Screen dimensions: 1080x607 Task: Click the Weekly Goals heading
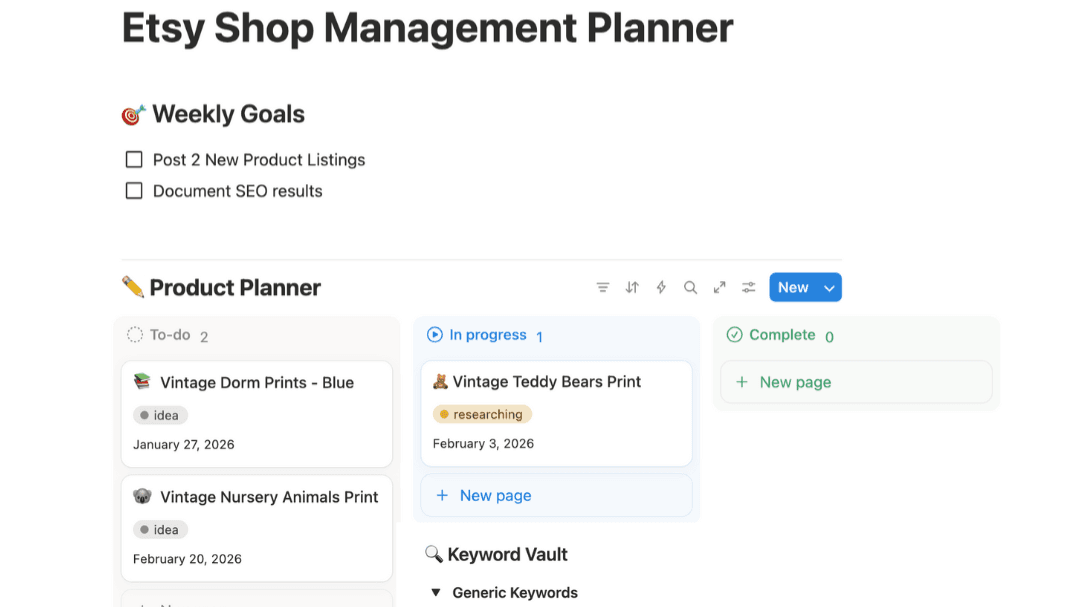pyautogui.click(x=228, y=114)
